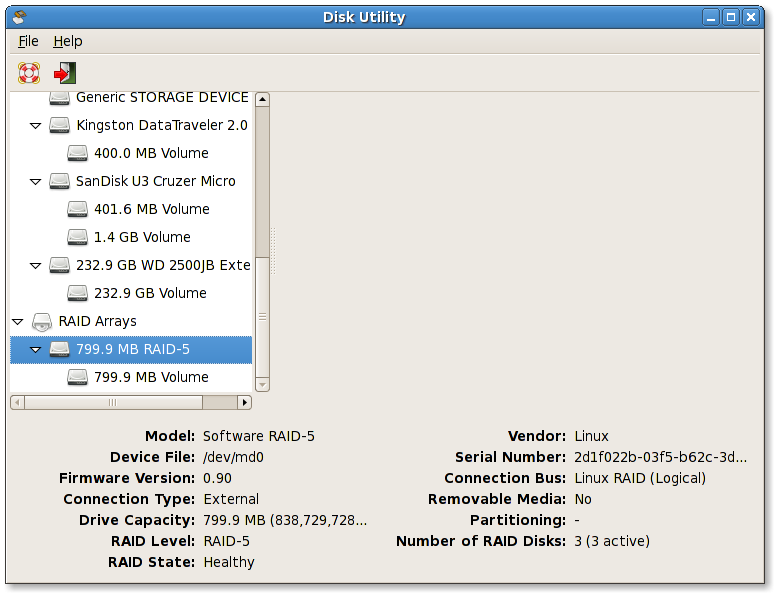Click the 1.4 GB Volume drive icon
Screen dimensions: 774x593
click(77, 237)
